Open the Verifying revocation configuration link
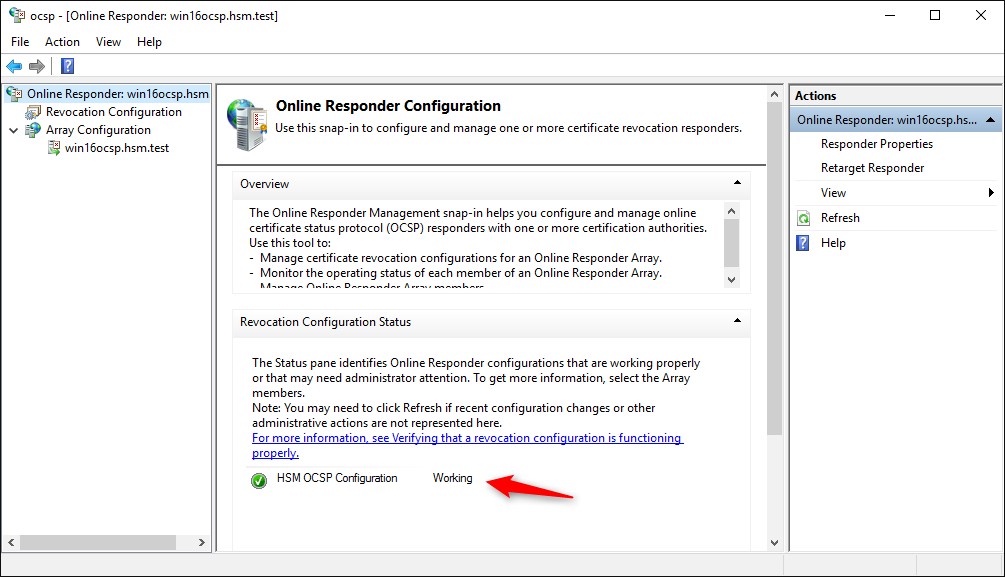This screenshot has width=1005, height=577. 467,445
